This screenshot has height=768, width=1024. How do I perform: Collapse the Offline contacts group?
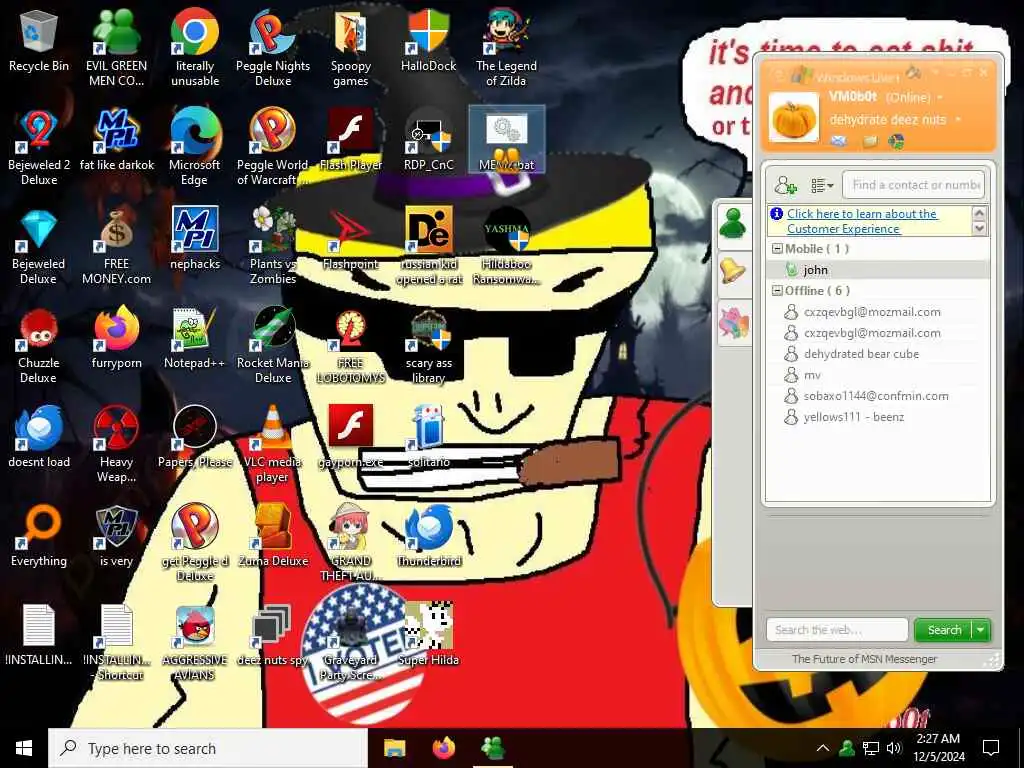click(x=777, y=291)
